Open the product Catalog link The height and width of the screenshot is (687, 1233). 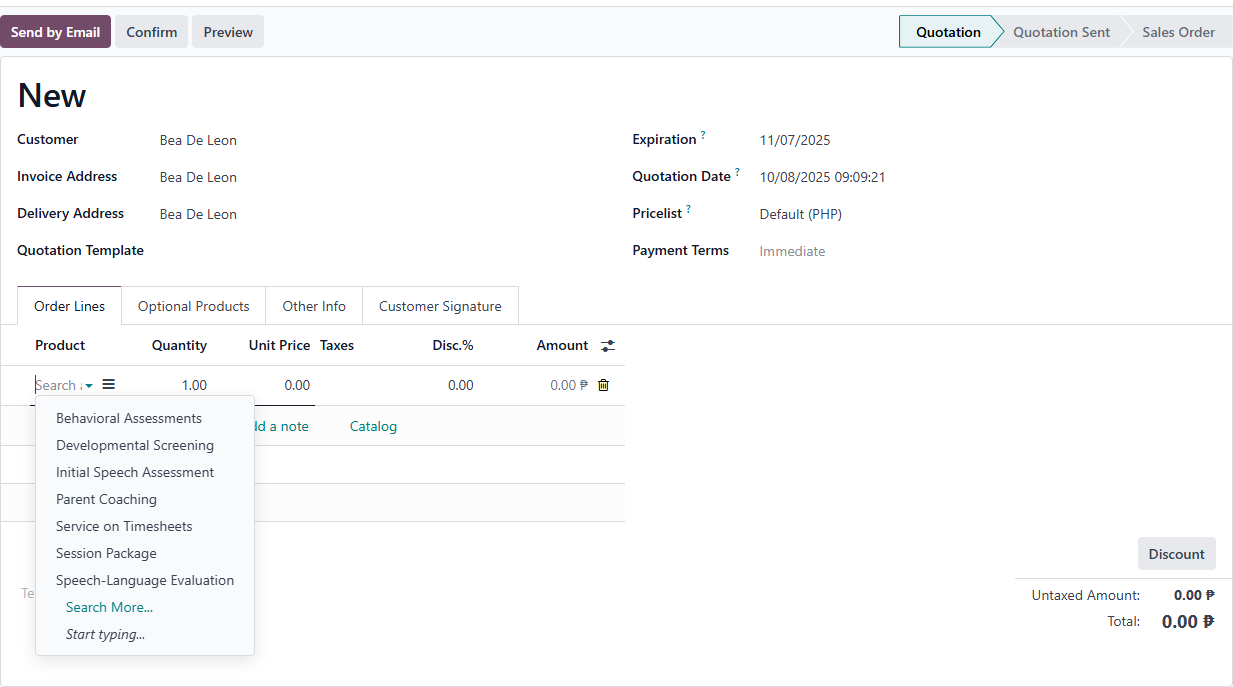pos(373,426)
